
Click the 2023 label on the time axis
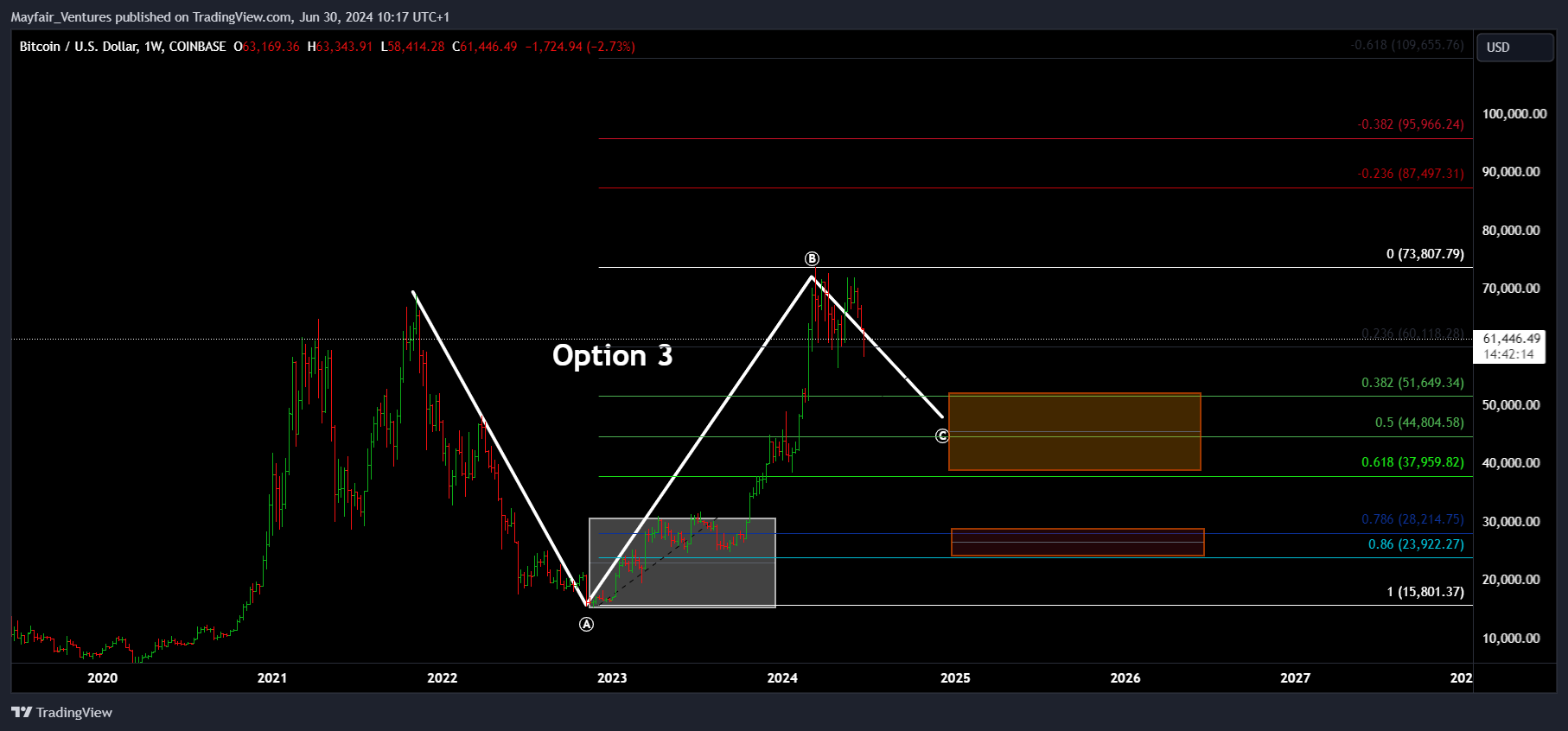pos(612,678)
